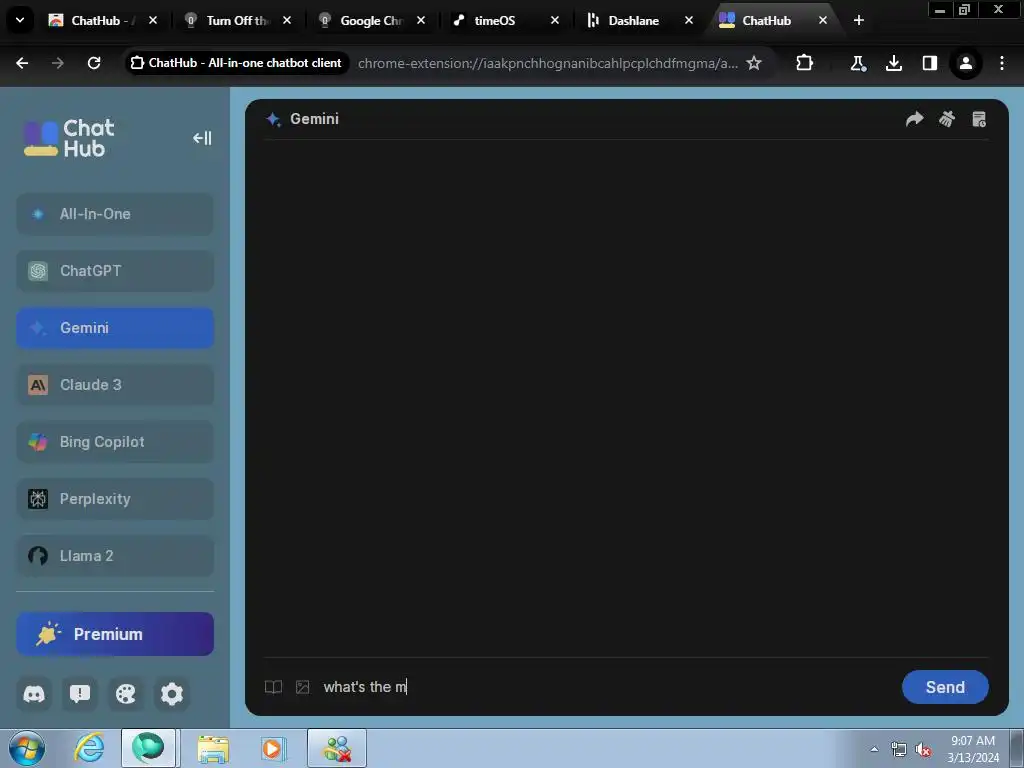Viewport: 1024px width, 768px height.
Task: Toggle the Chrome side panel
Action: coord(930,63)
